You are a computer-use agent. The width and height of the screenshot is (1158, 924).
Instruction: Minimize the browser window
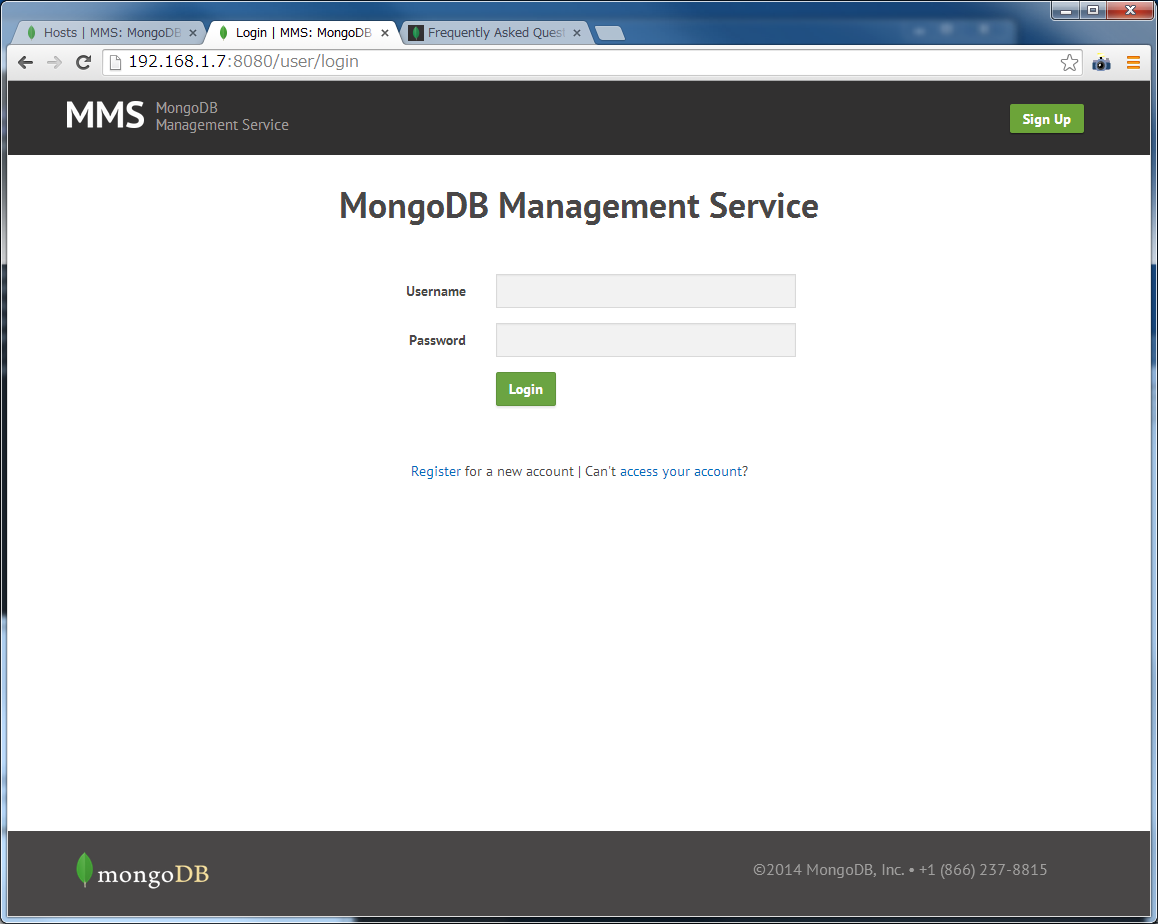(1066, 11)
